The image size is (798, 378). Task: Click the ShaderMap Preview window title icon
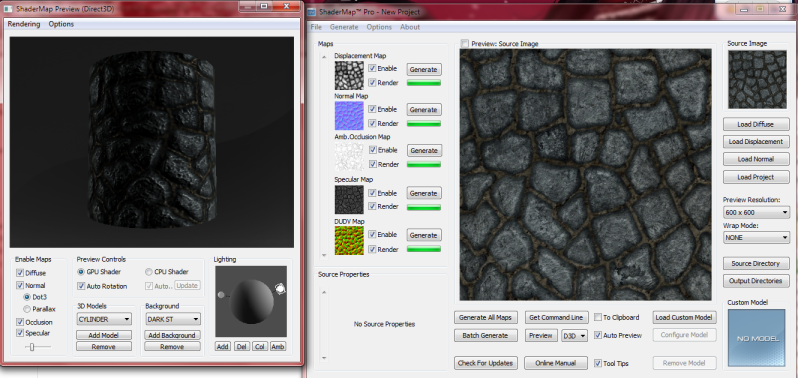click(8, 9)
